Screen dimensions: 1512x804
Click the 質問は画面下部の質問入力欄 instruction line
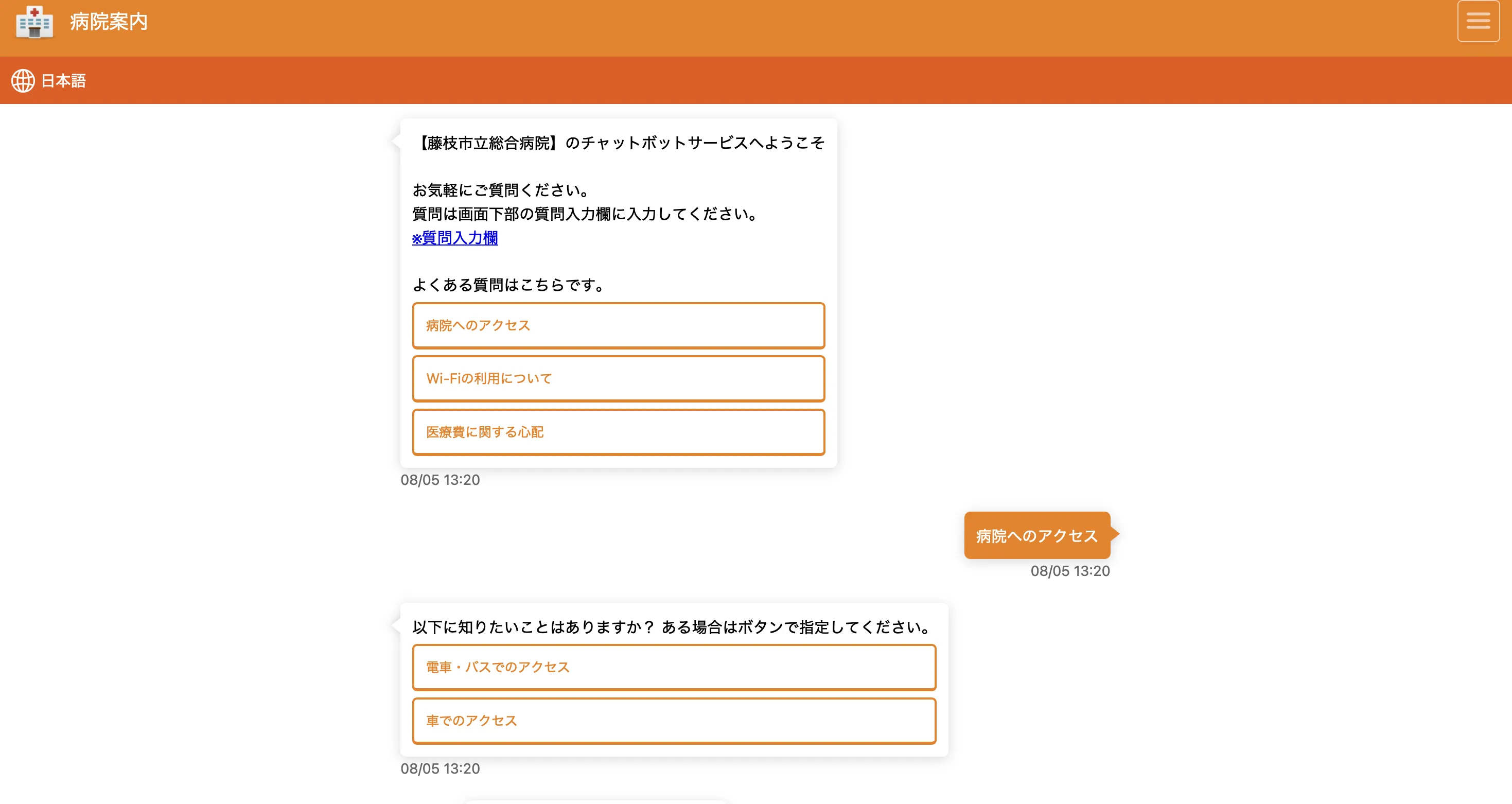coord(585,214)
